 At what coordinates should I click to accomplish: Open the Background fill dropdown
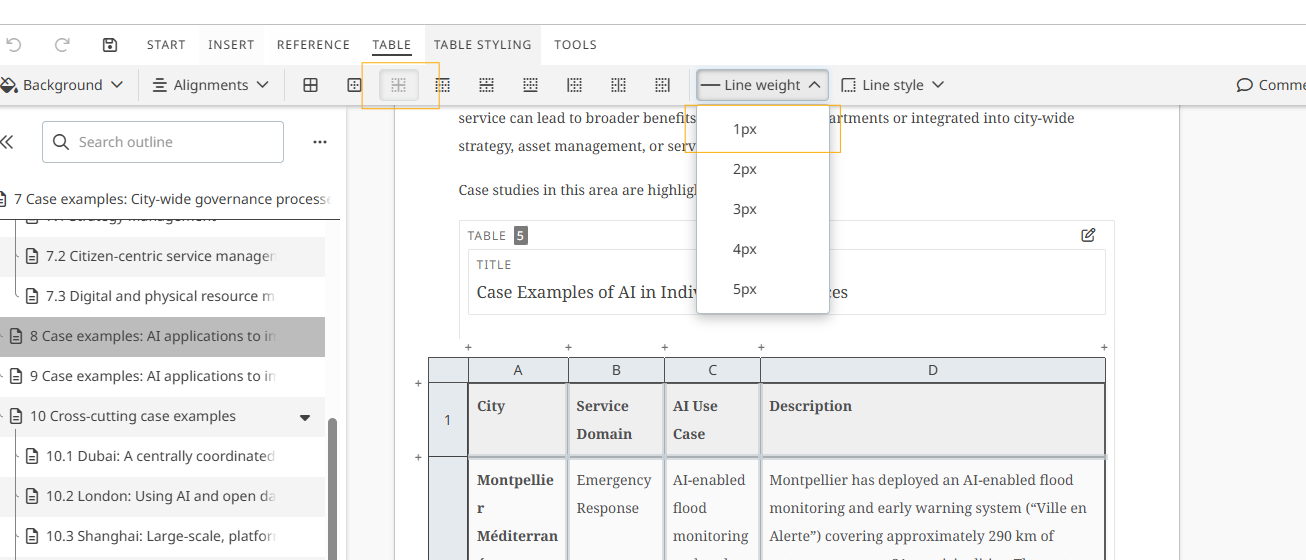tap(62, 85)
